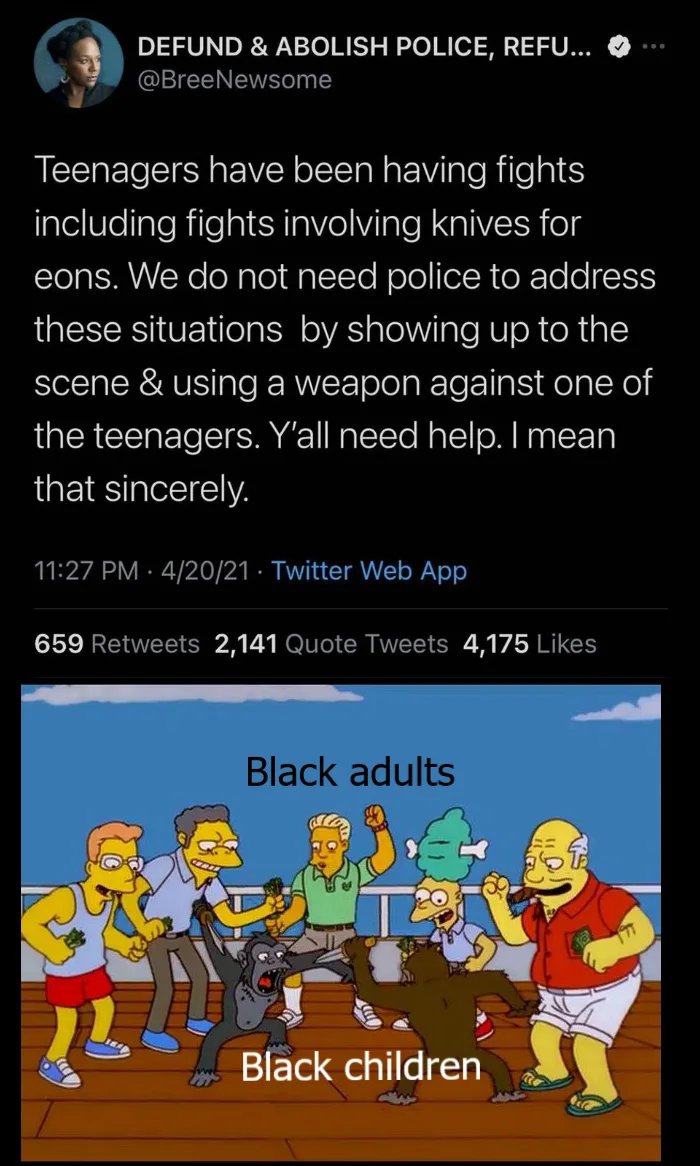Click the 2,141 quote count number
Screen dimensions: 700x1166
pos(246,643)
